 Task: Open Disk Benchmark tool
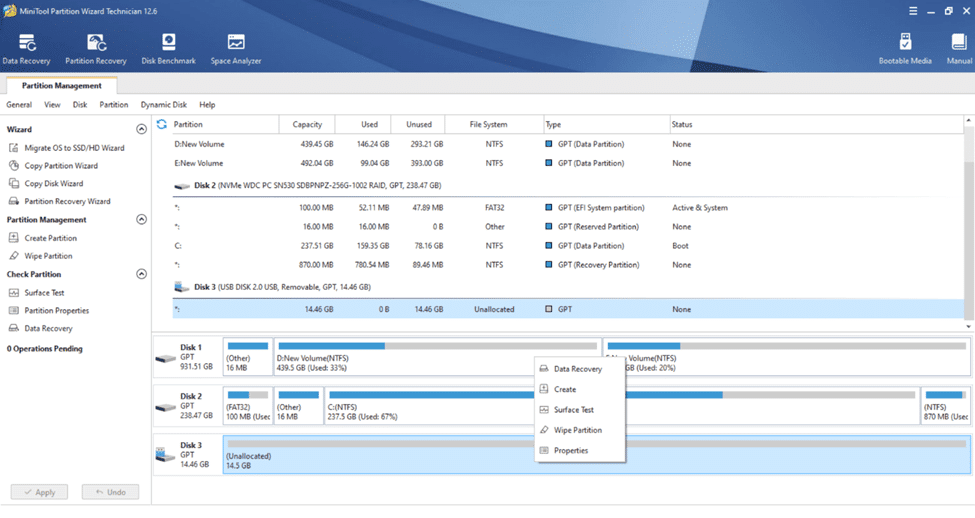pyautogui.click(x=169, y=49)
